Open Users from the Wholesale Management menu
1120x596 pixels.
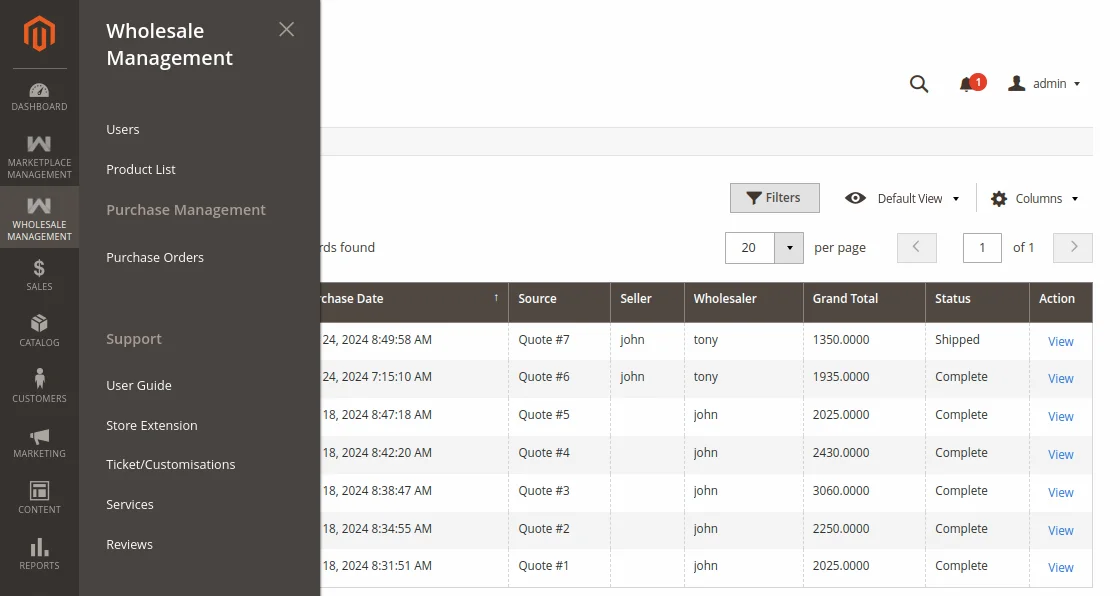coord(122,129)
